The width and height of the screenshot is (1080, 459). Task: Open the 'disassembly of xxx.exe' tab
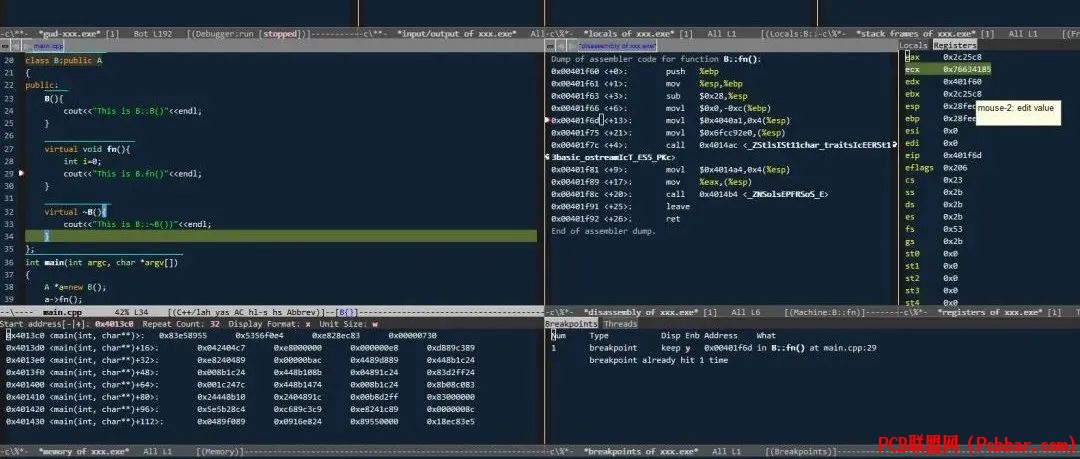coord(616,46)
